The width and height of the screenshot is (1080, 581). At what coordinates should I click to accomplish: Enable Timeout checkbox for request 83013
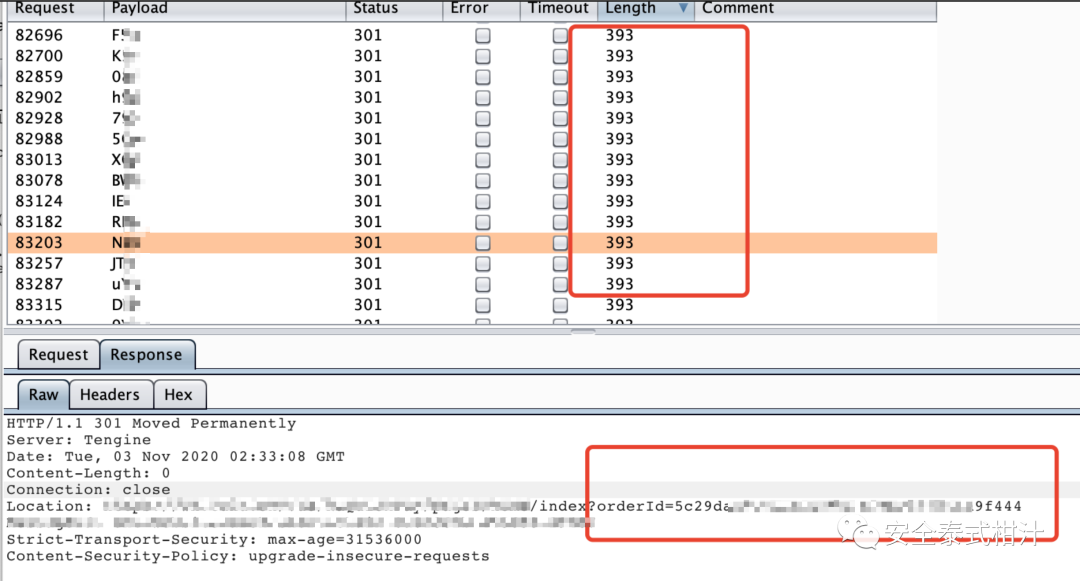pyautogui.click(x=560, y=160)
